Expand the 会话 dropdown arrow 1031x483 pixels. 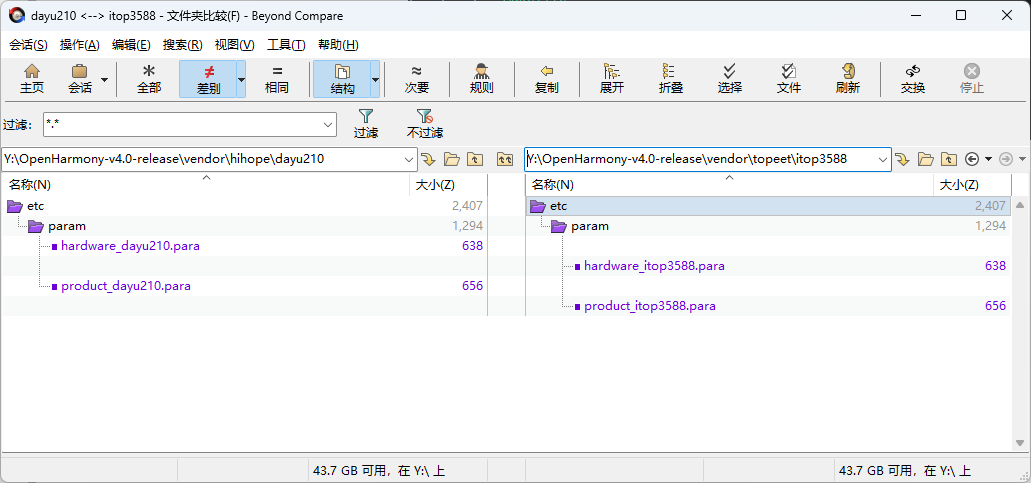coord(105,79)
